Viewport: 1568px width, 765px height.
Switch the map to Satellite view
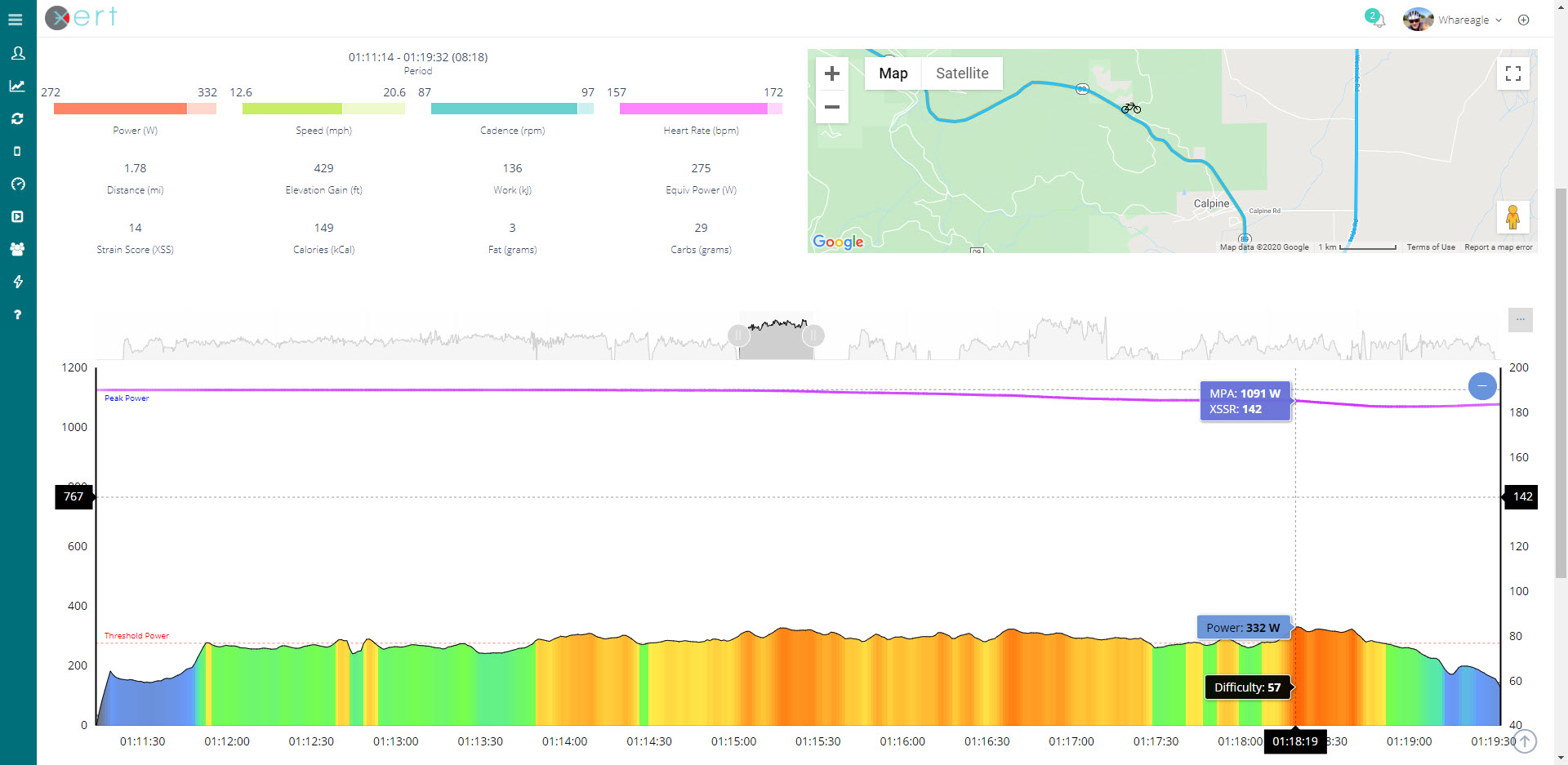pos(961,73)
